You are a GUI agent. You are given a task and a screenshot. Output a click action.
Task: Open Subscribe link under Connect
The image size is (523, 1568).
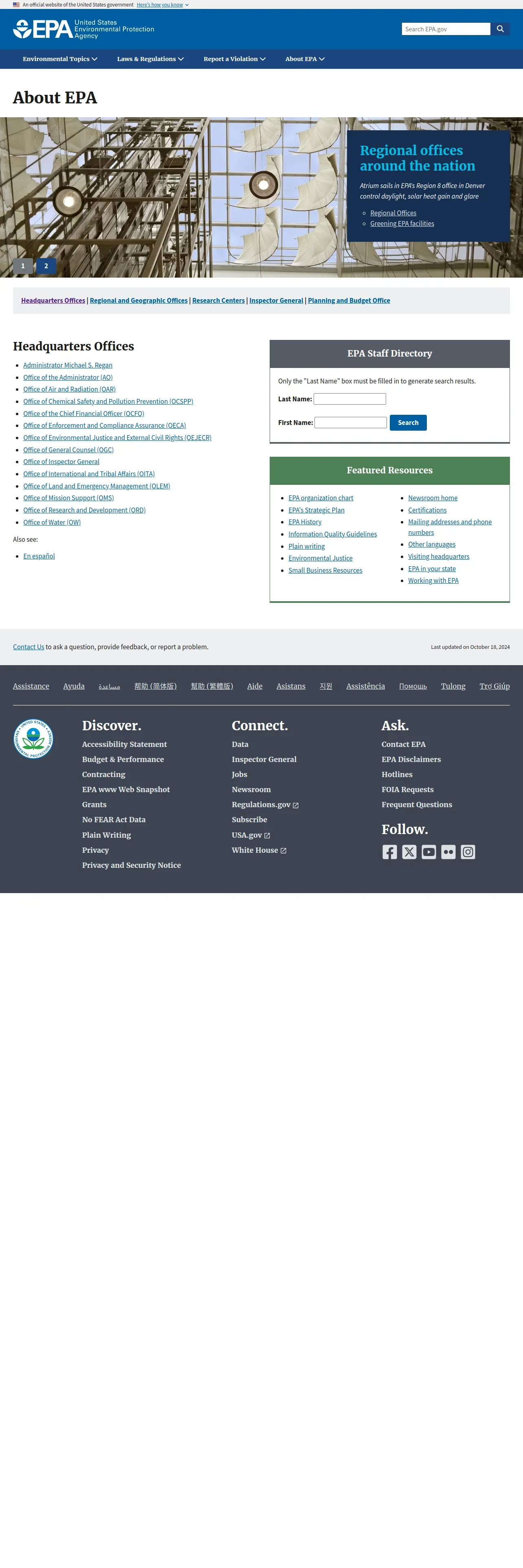coord(250,820)
